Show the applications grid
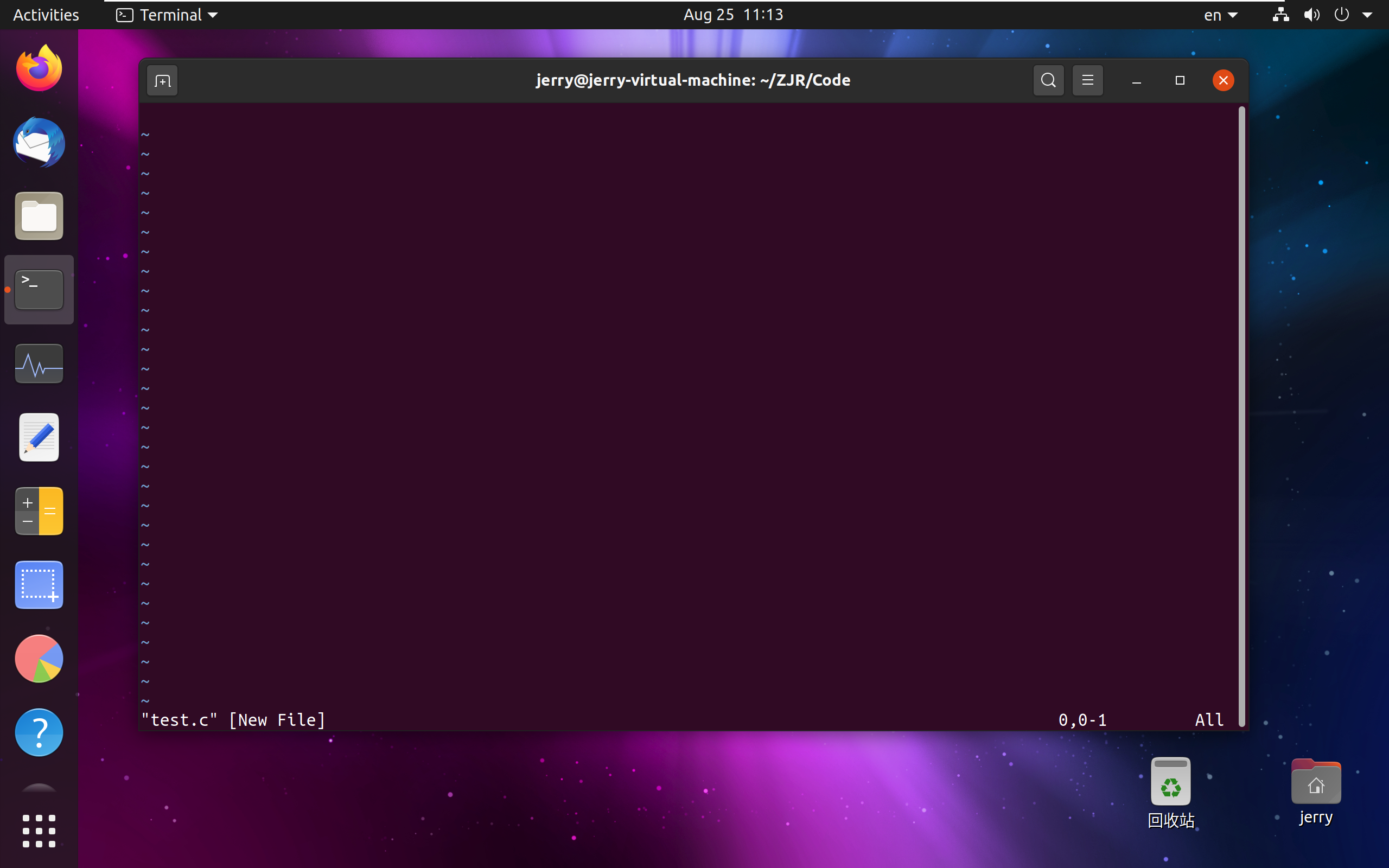 [x=39, y=831]
